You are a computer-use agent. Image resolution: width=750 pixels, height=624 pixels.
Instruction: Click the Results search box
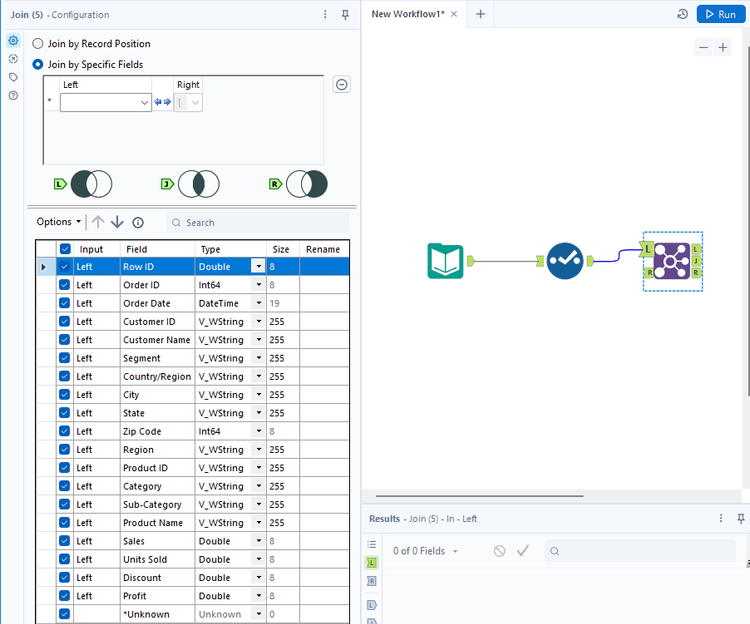click(640, 551)
